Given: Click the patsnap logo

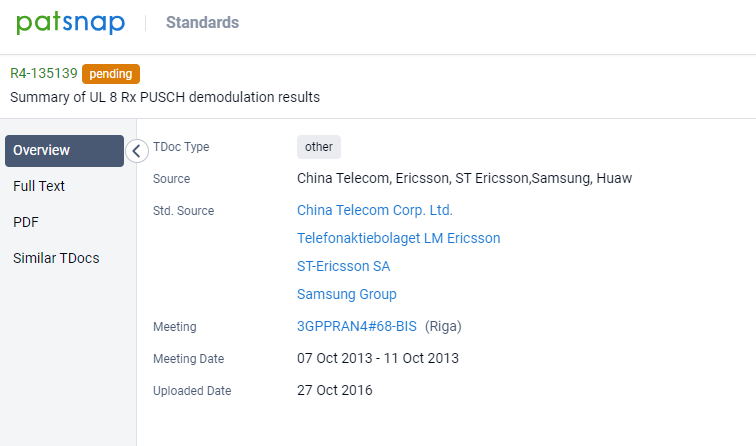Looking at the screenshot, I should point(70,22).
